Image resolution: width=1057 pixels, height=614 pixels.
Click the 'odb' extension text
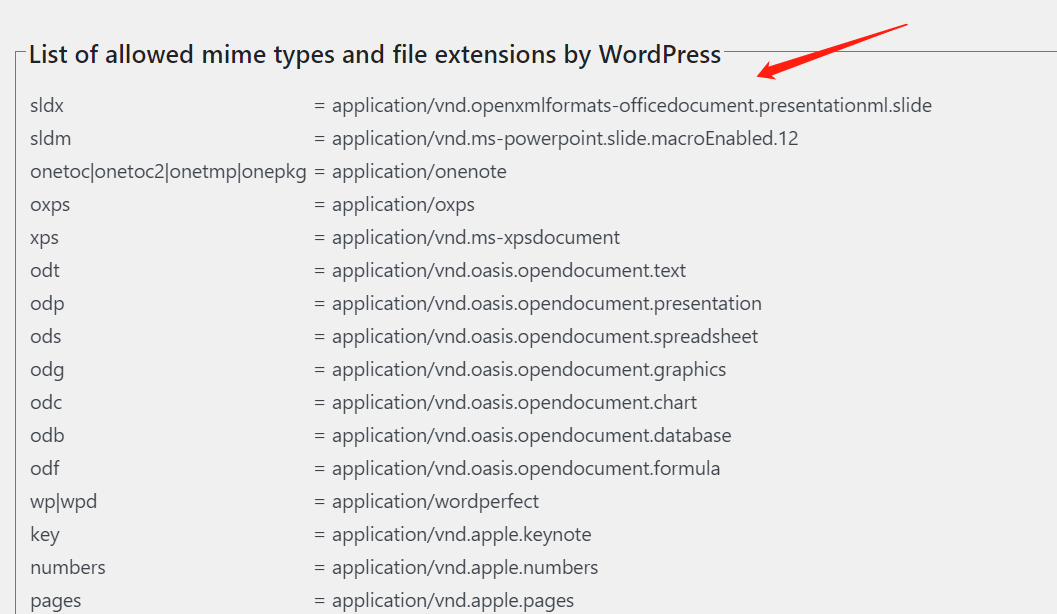pyautogui.click(x=47, y=436)
